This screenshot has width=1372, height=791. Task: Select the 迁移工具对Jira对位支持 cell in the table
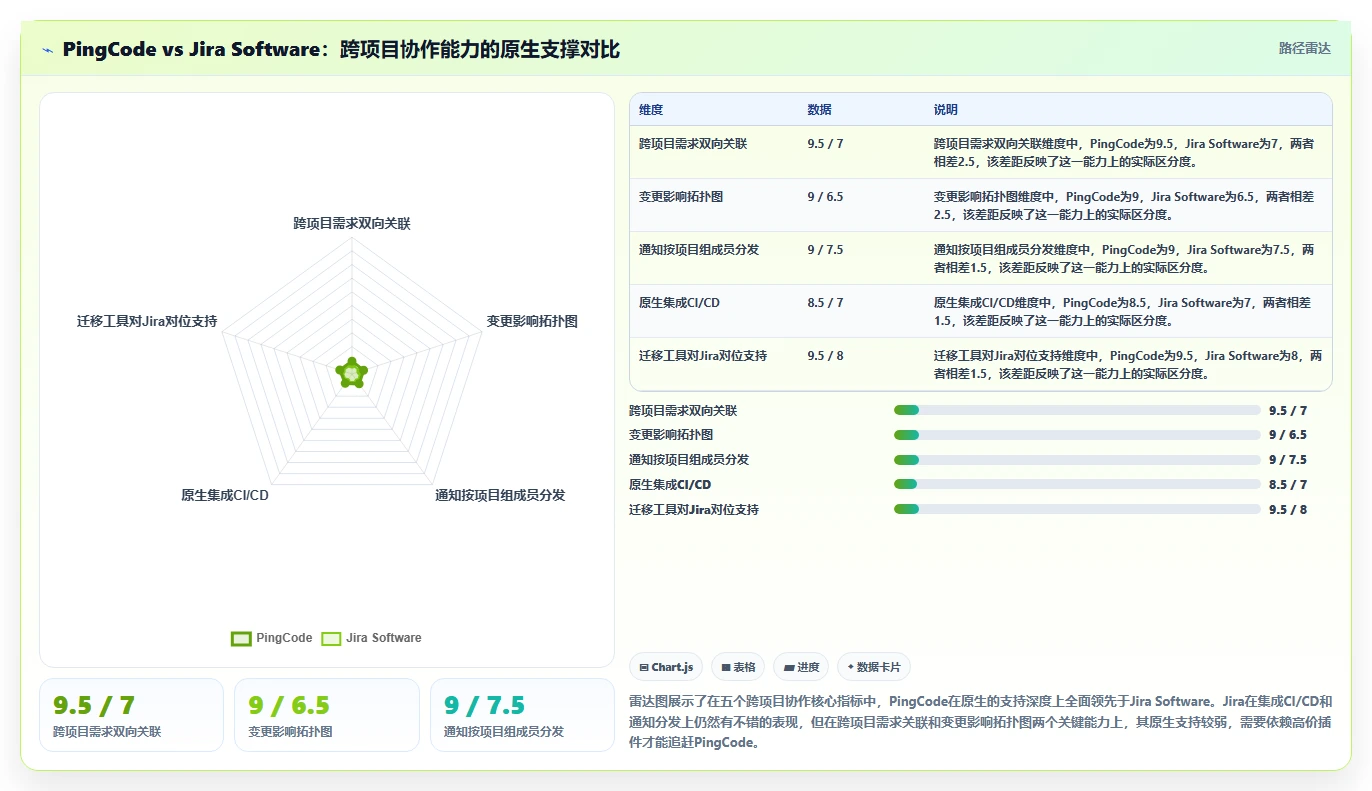pyautogui.click(x=703, y=356)
